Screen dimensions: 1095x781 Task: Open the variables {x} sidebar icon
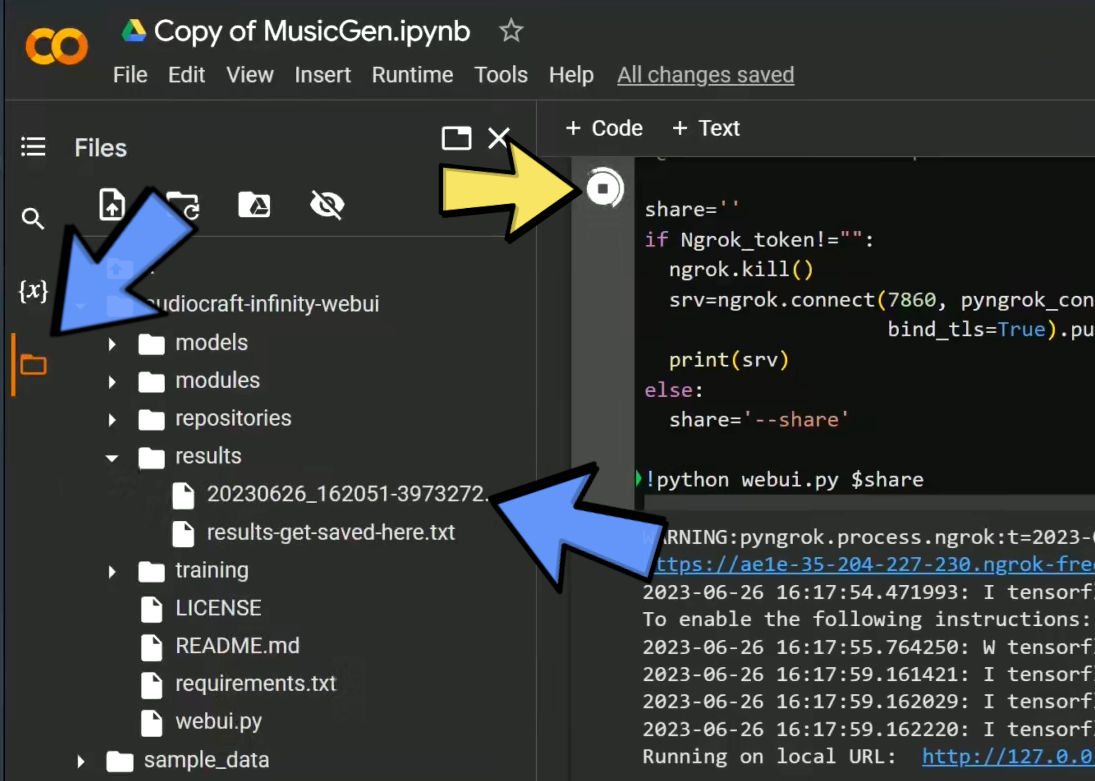33,290
